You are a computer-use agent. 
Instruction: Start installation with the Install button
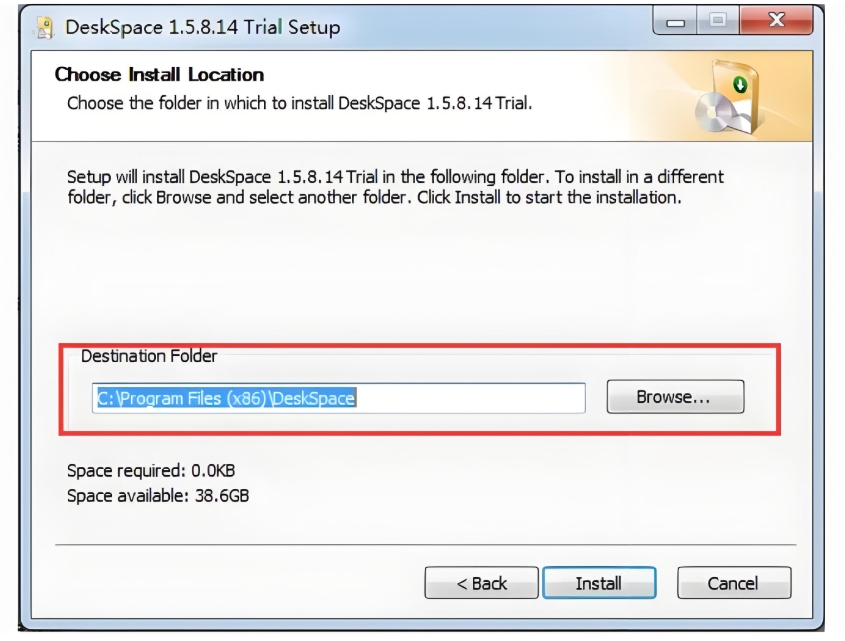pos(598,583)
